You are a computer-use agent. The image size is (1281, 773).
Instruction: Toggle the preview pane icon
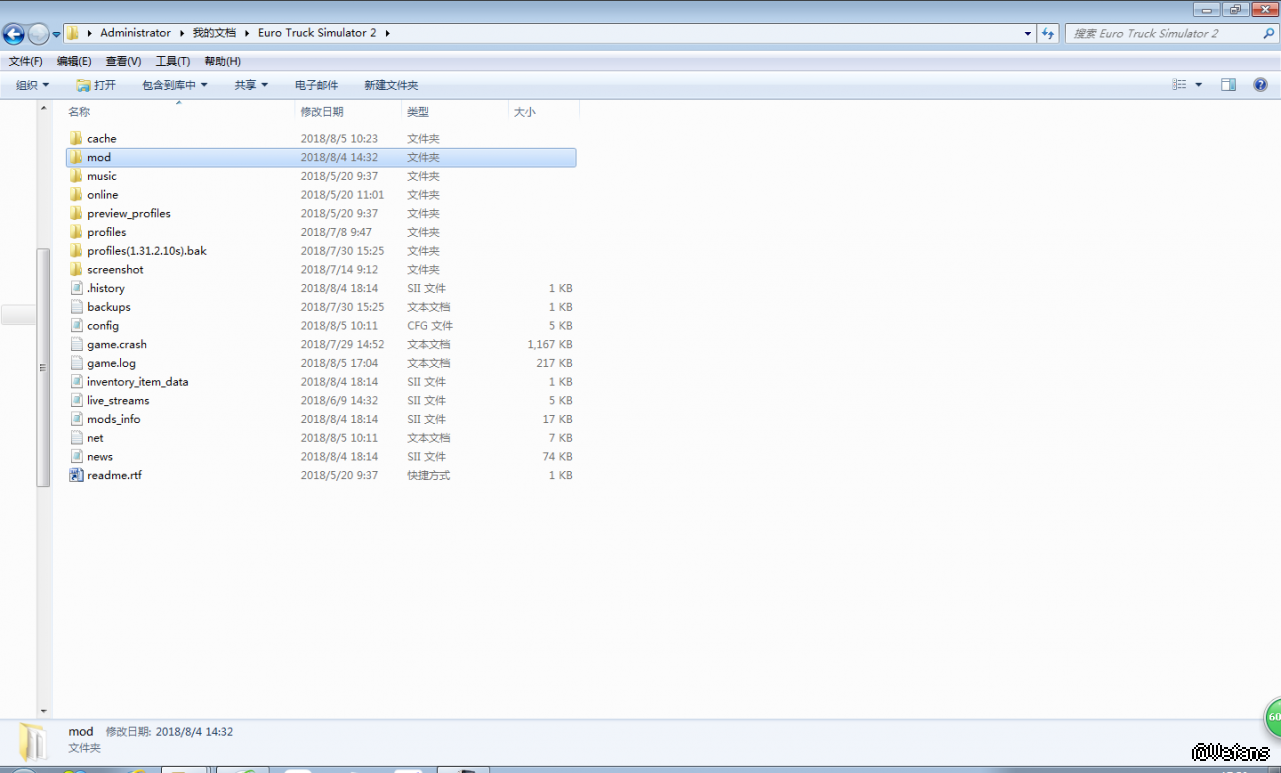click(x=1228, y=85)
